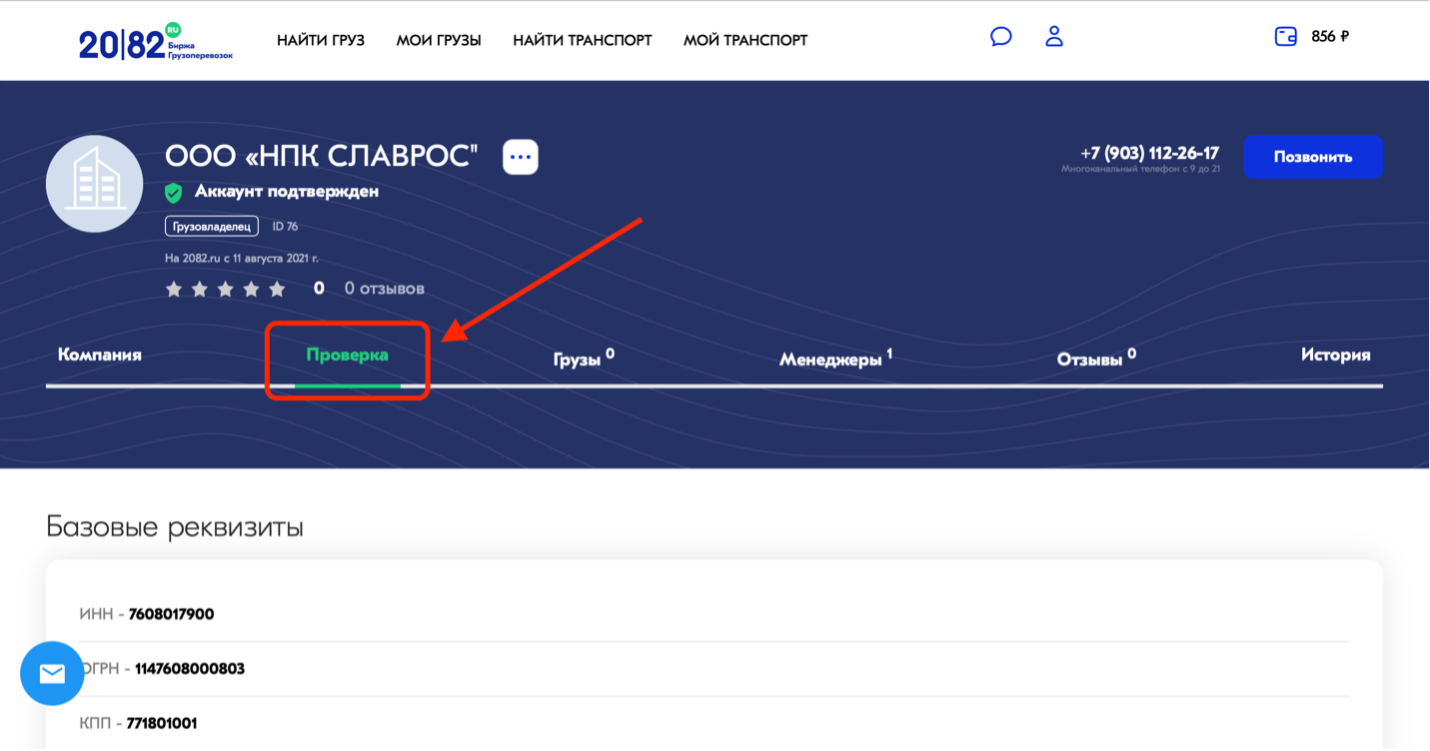
Task: Open the 20|82 logo home link
Action: pos(155,42)
